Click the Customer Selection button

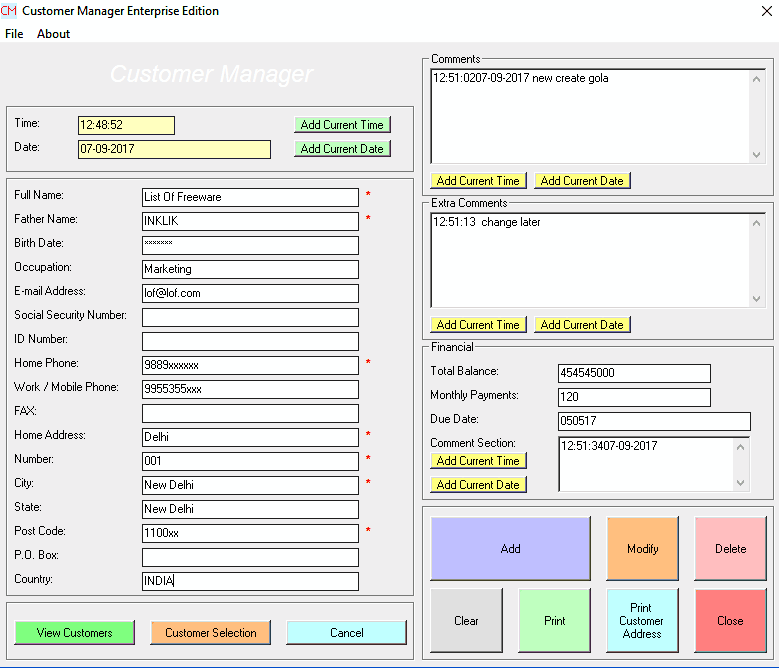click(211, 633)
